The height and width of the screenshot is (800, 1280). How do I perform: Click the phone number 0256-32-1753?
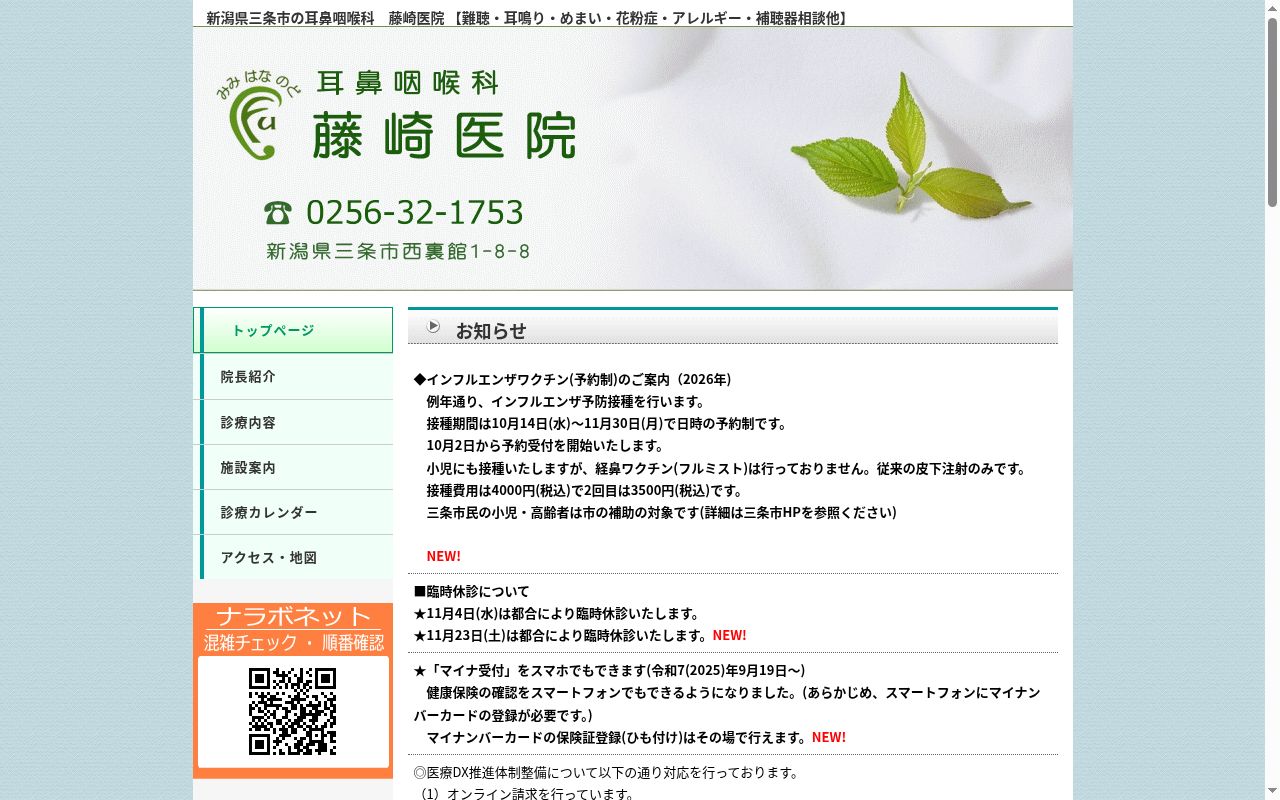414,213
